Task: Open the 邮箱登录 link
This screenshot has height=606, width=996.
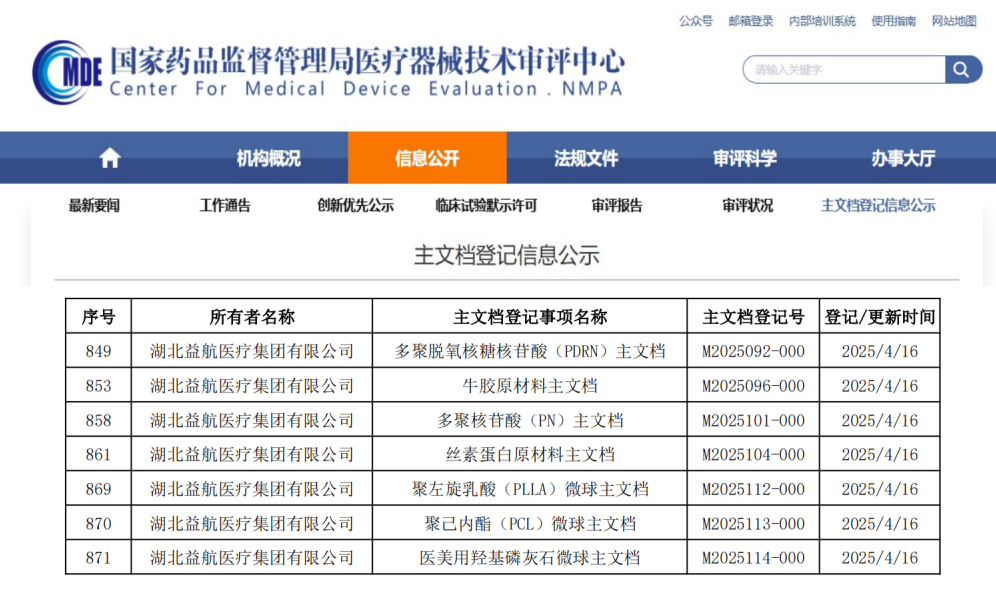Action: [x=751, y=21]
